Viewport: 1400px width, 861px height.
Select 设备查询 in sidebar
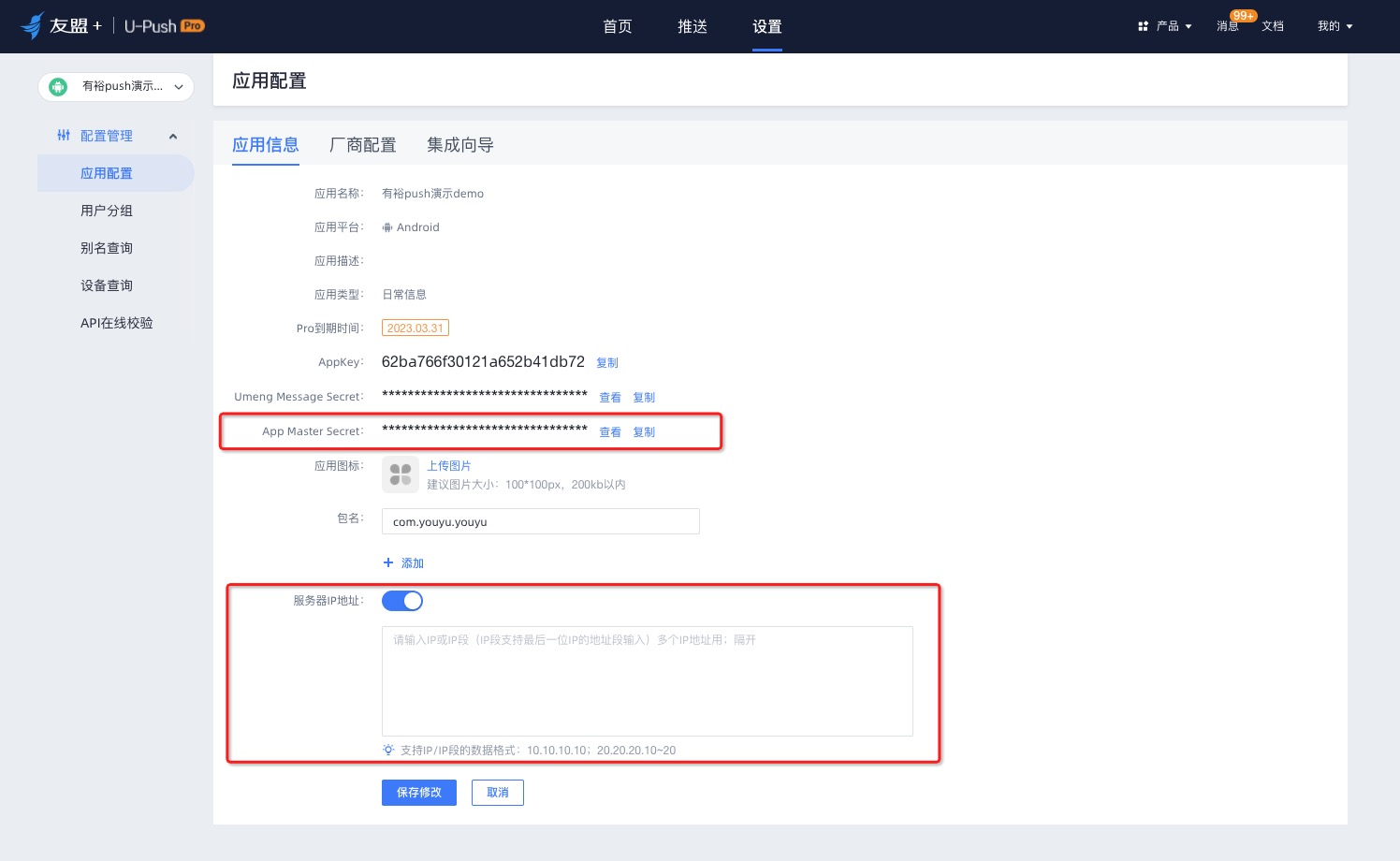click(x=107, y=285)
